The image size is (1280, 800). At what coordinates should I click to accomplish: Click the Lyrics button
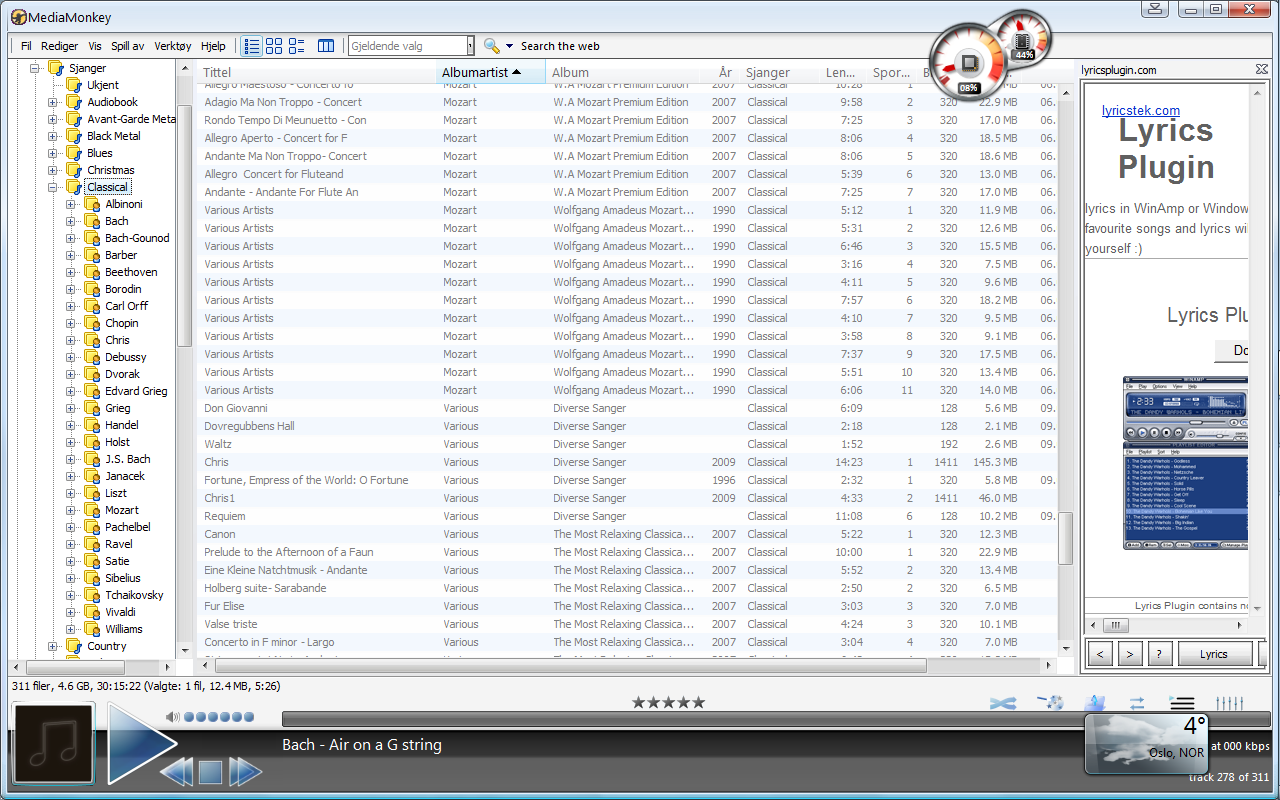pos(1214,654)
